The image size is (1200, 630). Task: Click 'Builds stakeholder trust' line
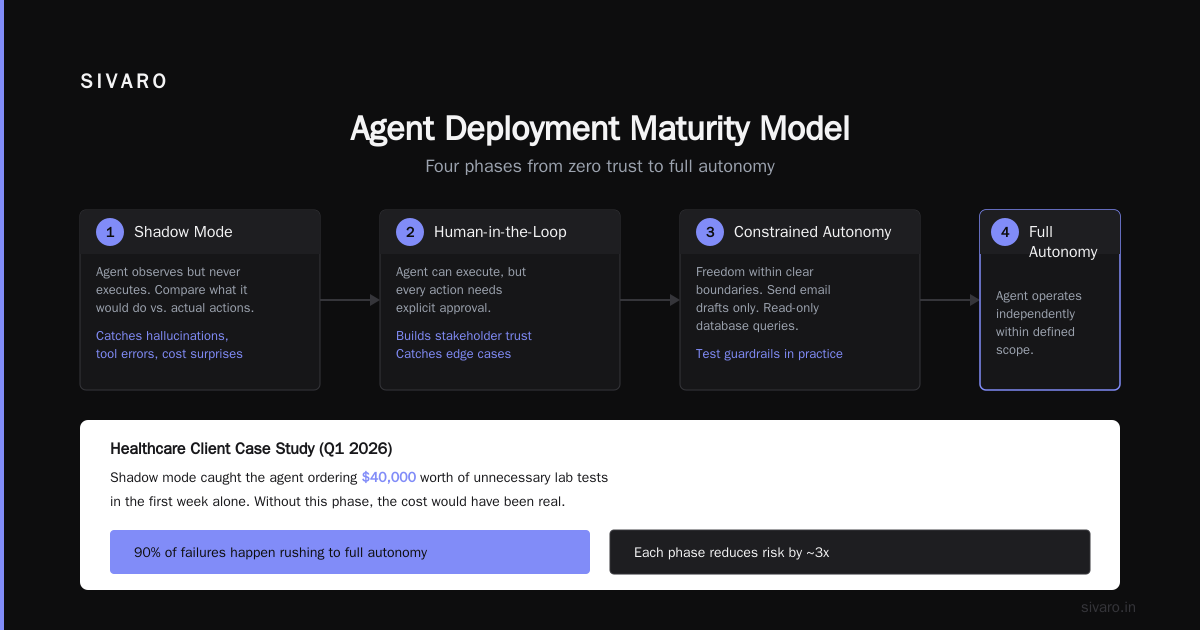pyautogui.click(x=464, y=336)
